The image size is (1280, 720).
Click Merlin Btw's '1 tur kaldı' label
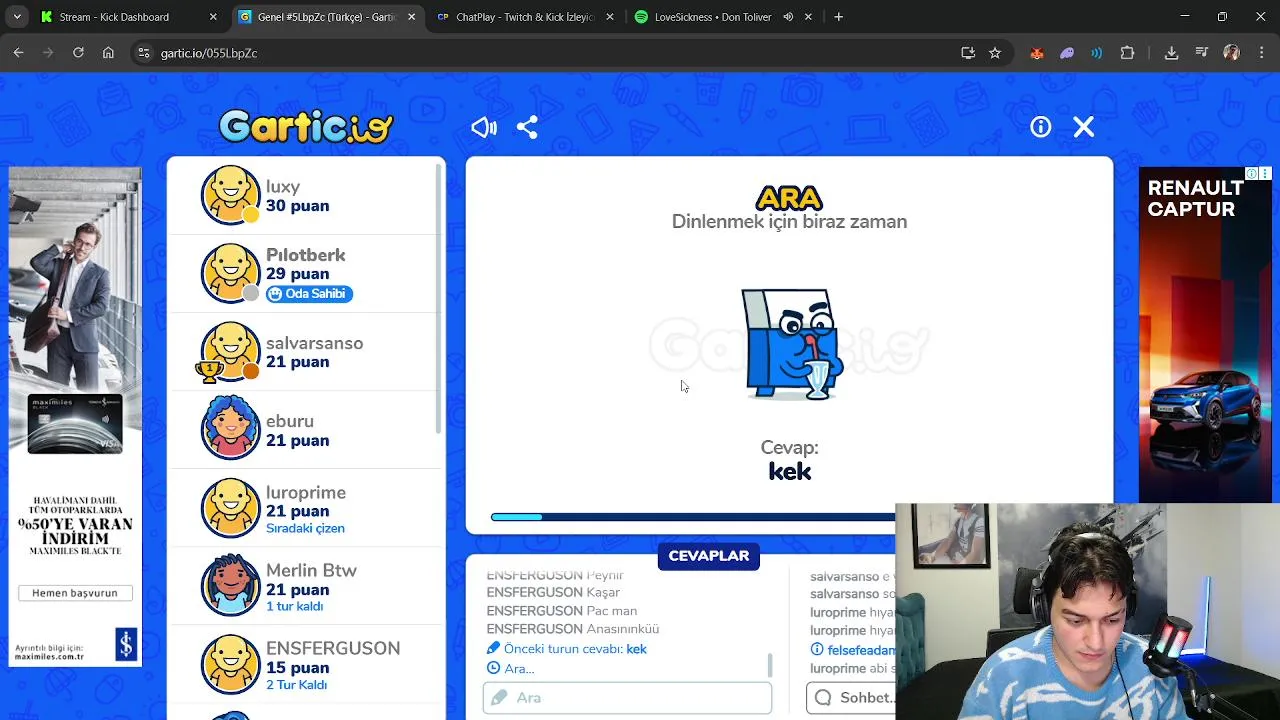point(294,606)
